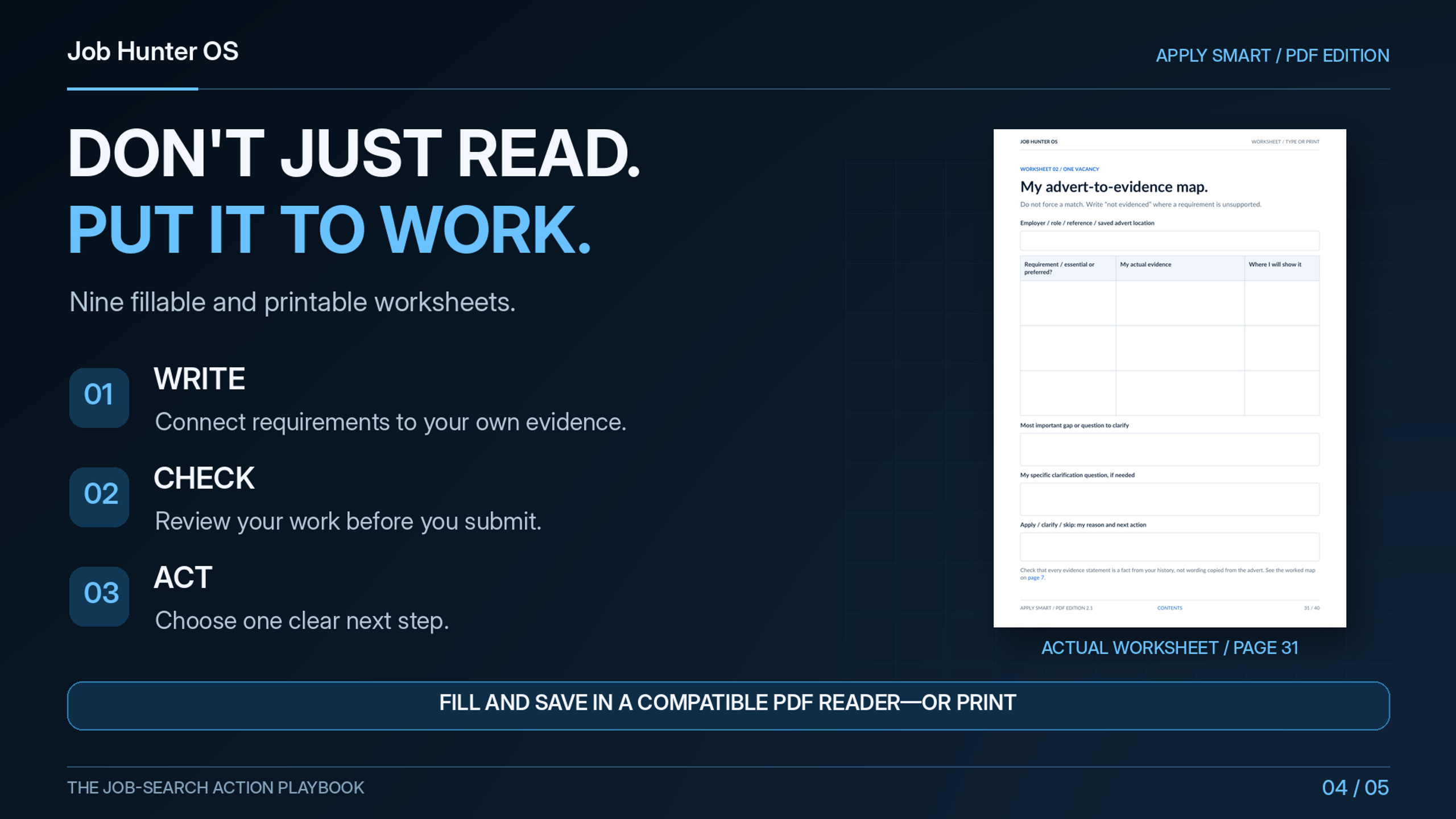Image resolution: width=1456 pixels, height=819 pixels.
Task: Click the JOB HUNTER OS header on worksheet
Action: (1039, 142)
